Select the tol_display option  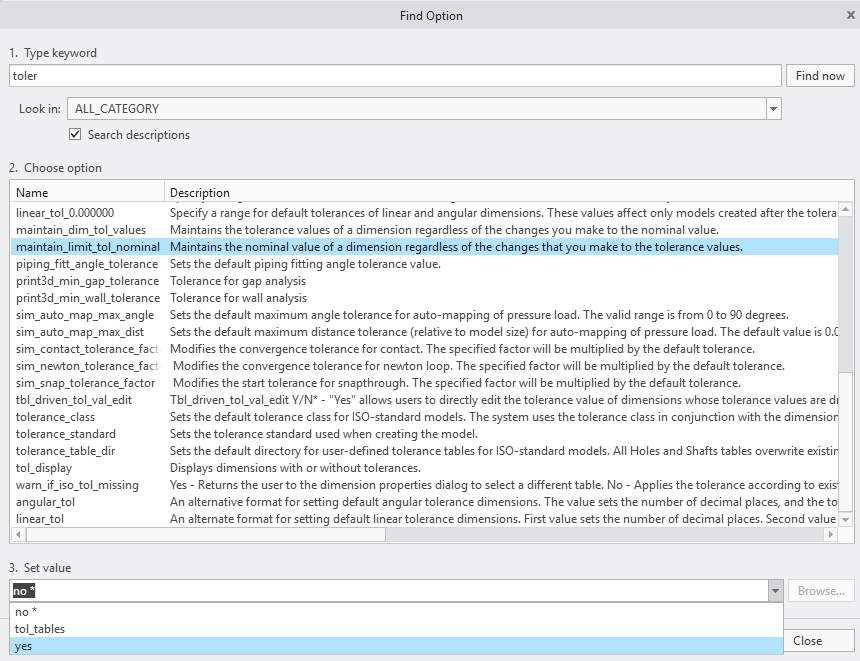(x=44, y=468)
